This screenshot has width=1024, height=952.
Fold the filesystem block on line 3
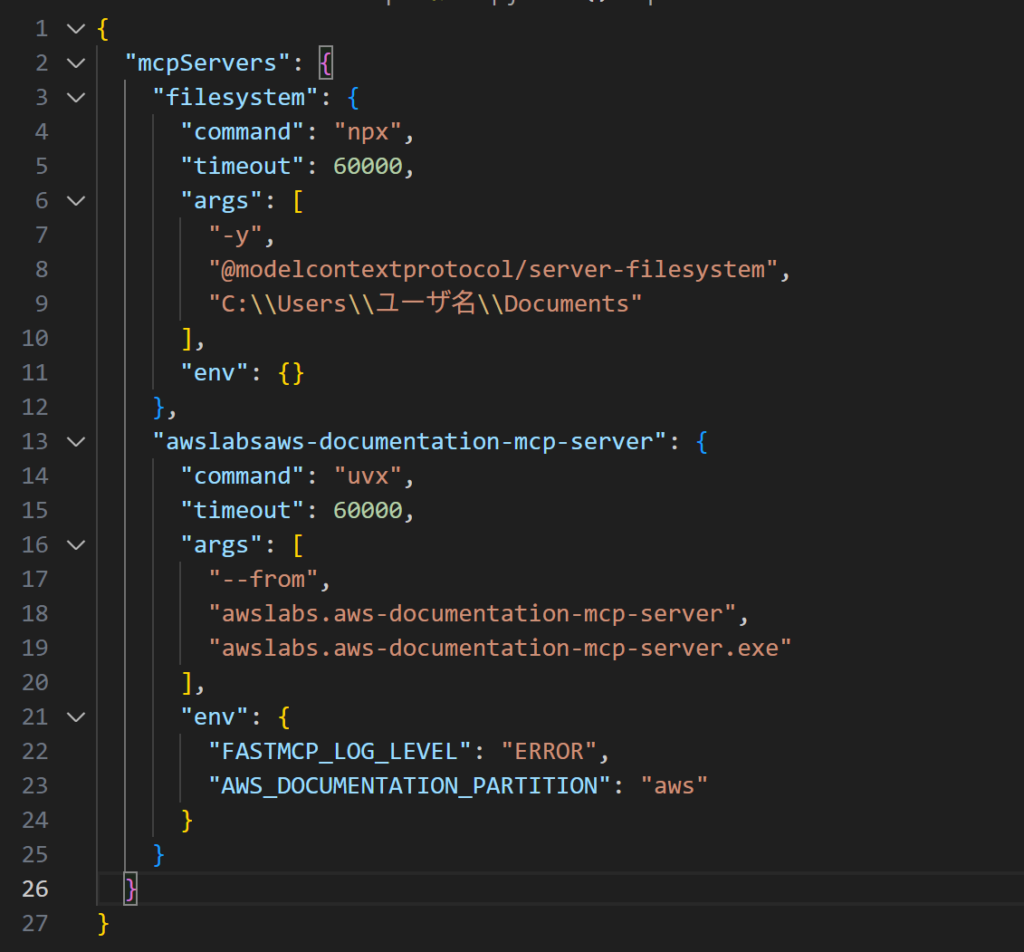[x=76, y=98]
